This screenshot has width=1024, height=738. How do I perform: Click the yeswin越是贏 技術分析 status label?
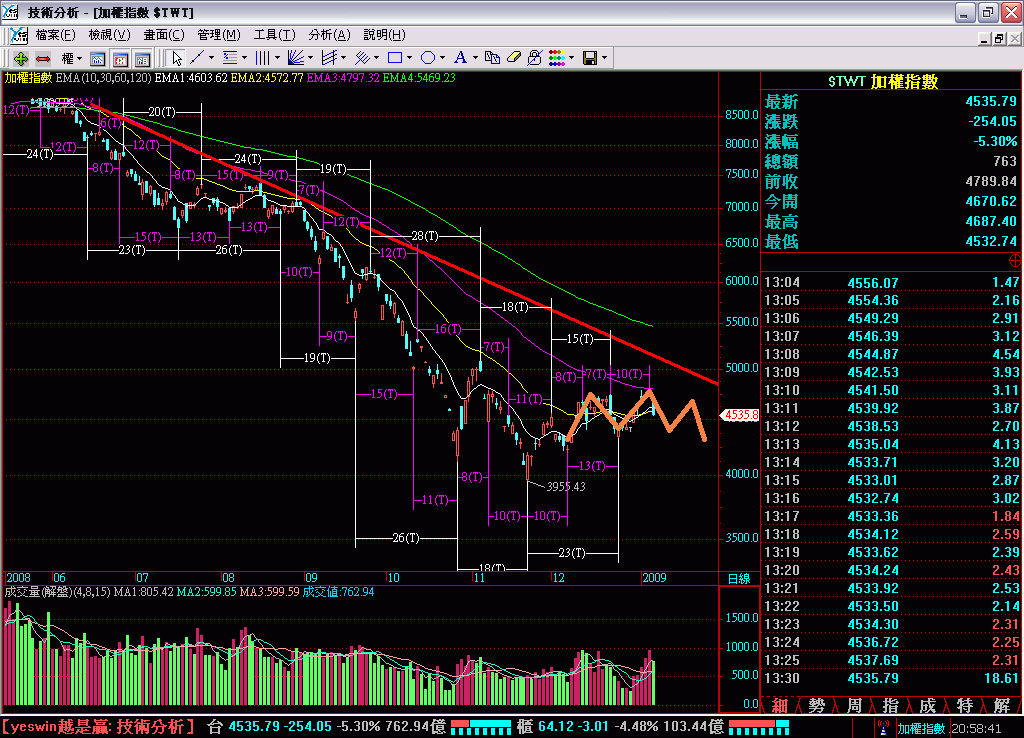tap(98, 727)
